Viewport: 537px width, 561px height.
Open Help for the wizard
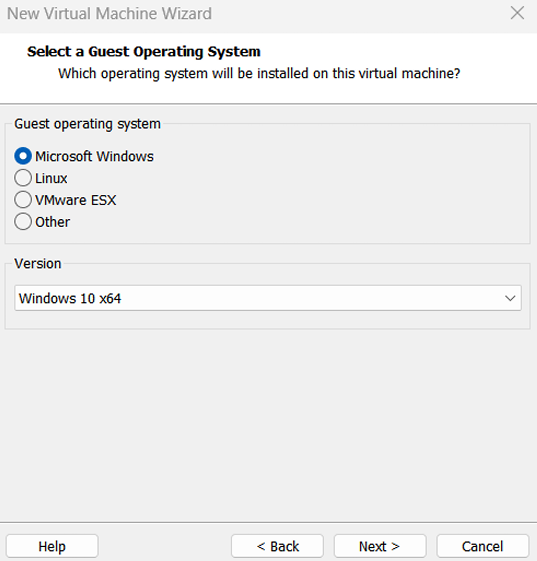pyautogui.click(x=52, y=546)
